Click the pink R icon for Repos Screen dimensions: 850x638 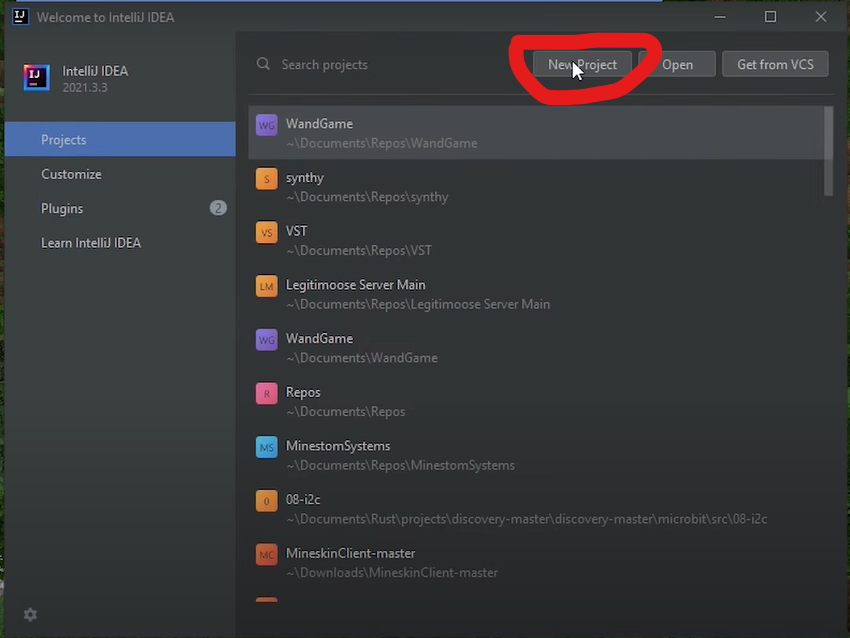click(267, 394)
